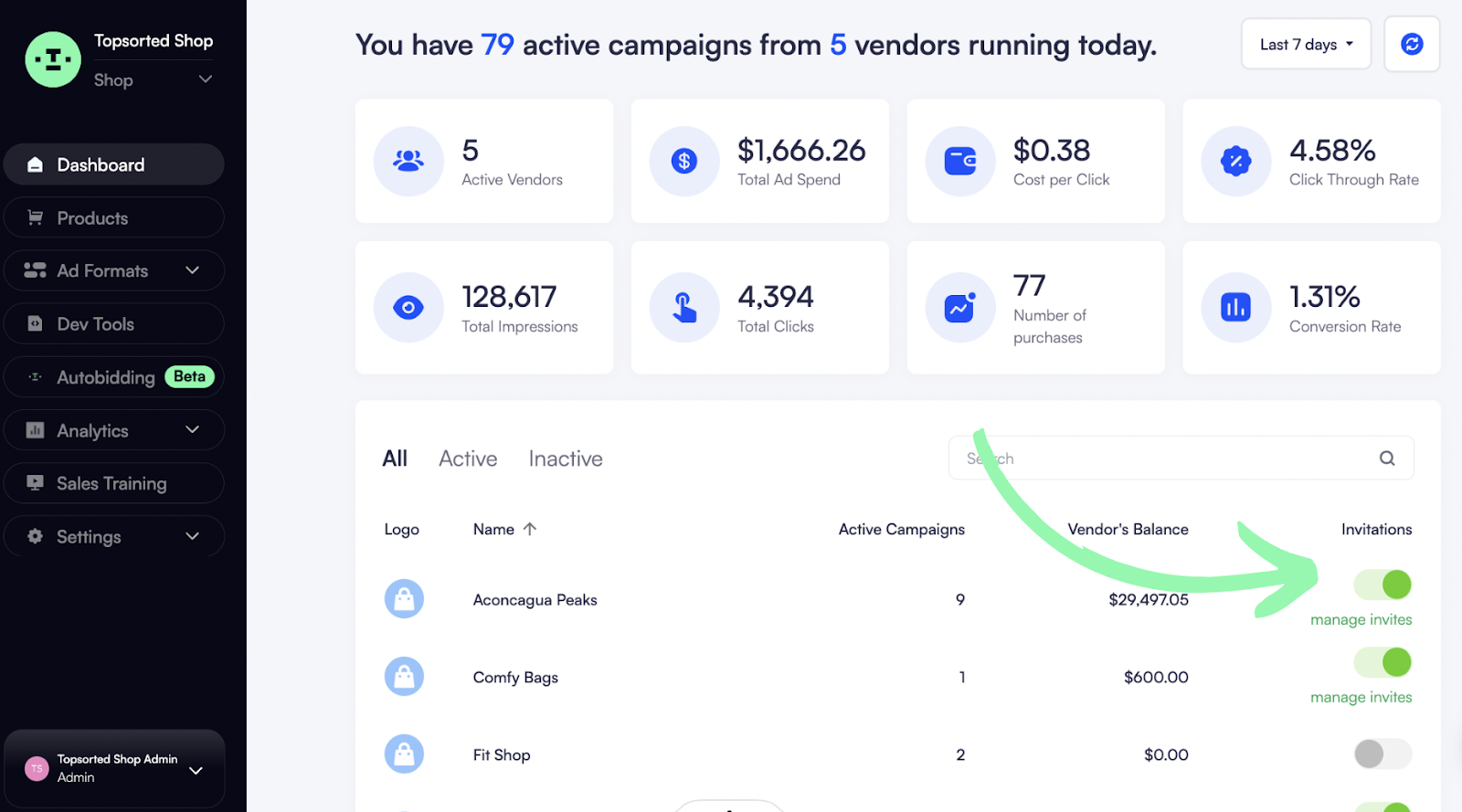Click the Comfy Bags vendor logo
Viewport: 1462px width, 812px height.
(404, 677)
